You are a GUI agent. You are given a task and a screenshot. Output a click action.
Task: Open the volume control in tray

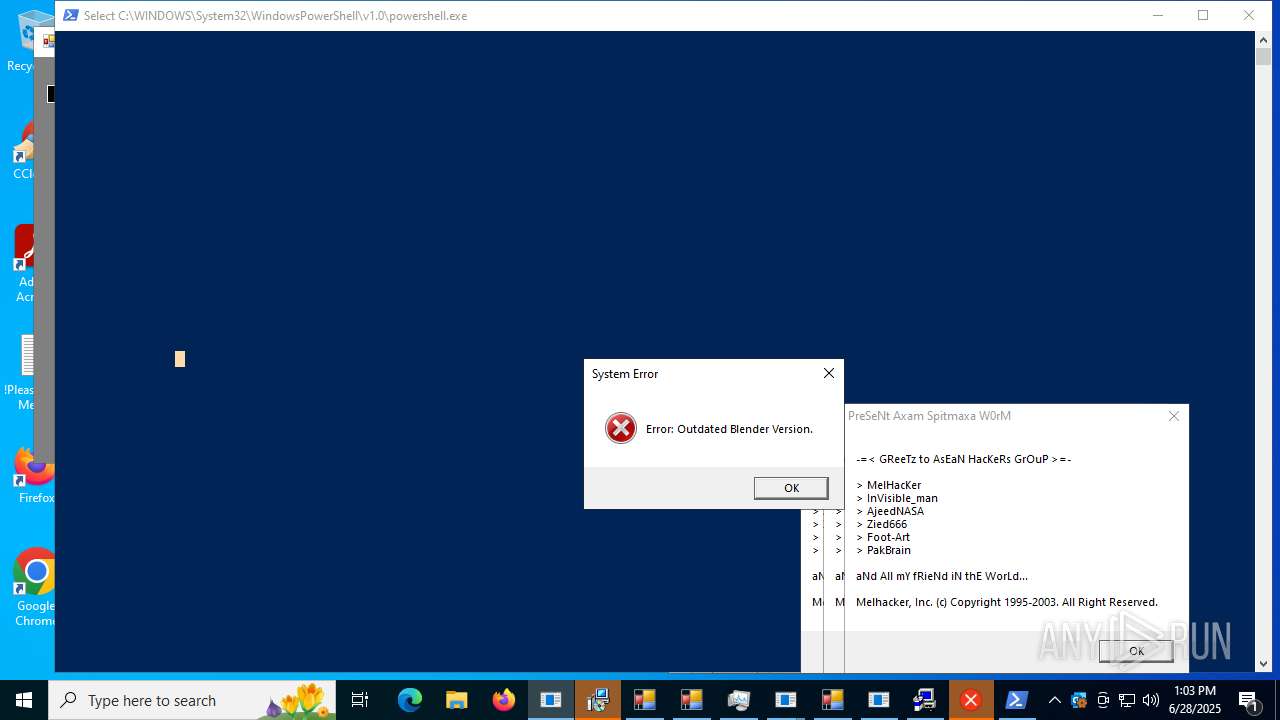[x=1151, y=700]
